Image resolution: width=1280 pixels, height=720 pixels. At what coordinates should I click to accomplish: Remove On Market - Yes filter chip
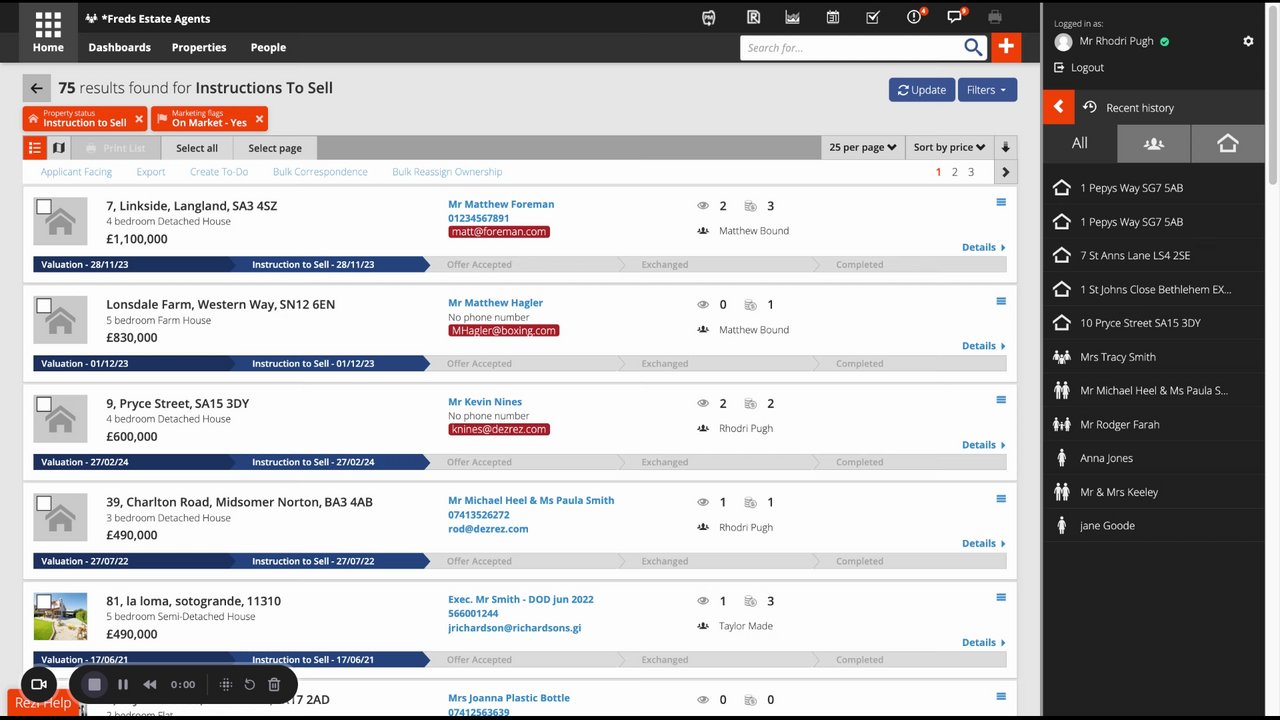click(x=259, y=119)
